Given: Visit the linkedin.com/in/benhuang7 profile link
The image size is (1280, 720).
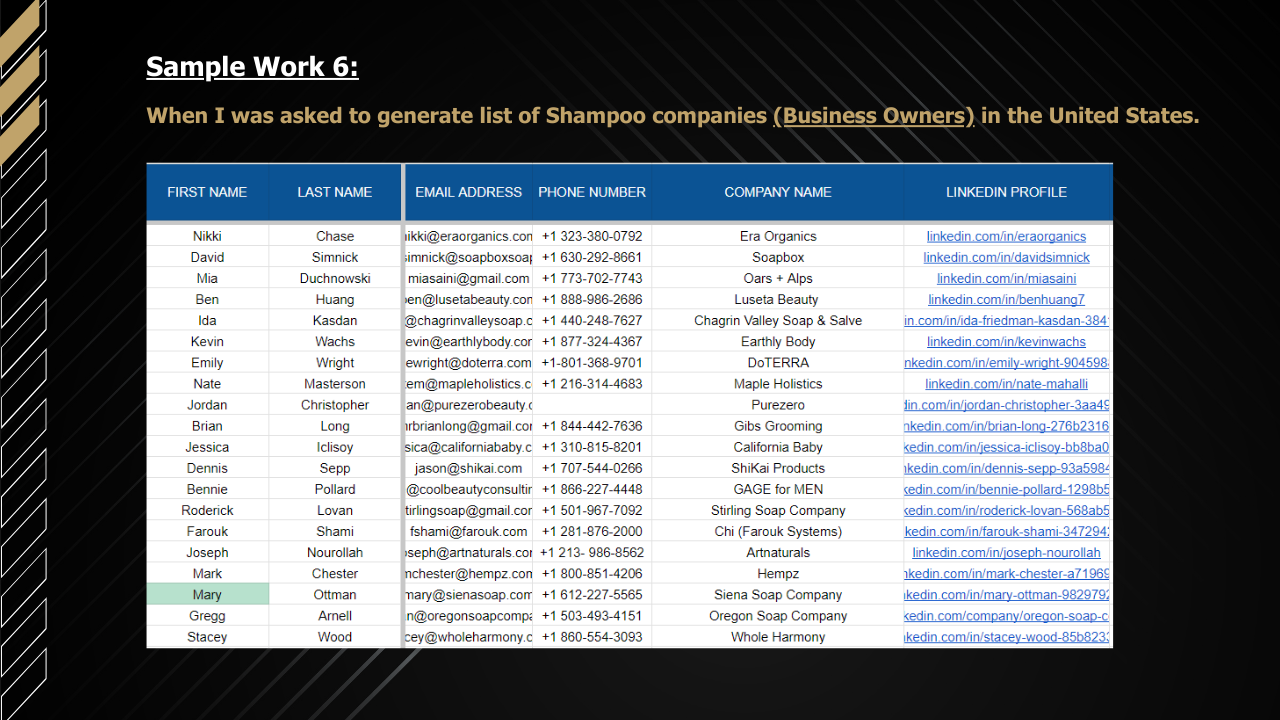Looking at the screenshot, I should click(x=1006, y=300).
